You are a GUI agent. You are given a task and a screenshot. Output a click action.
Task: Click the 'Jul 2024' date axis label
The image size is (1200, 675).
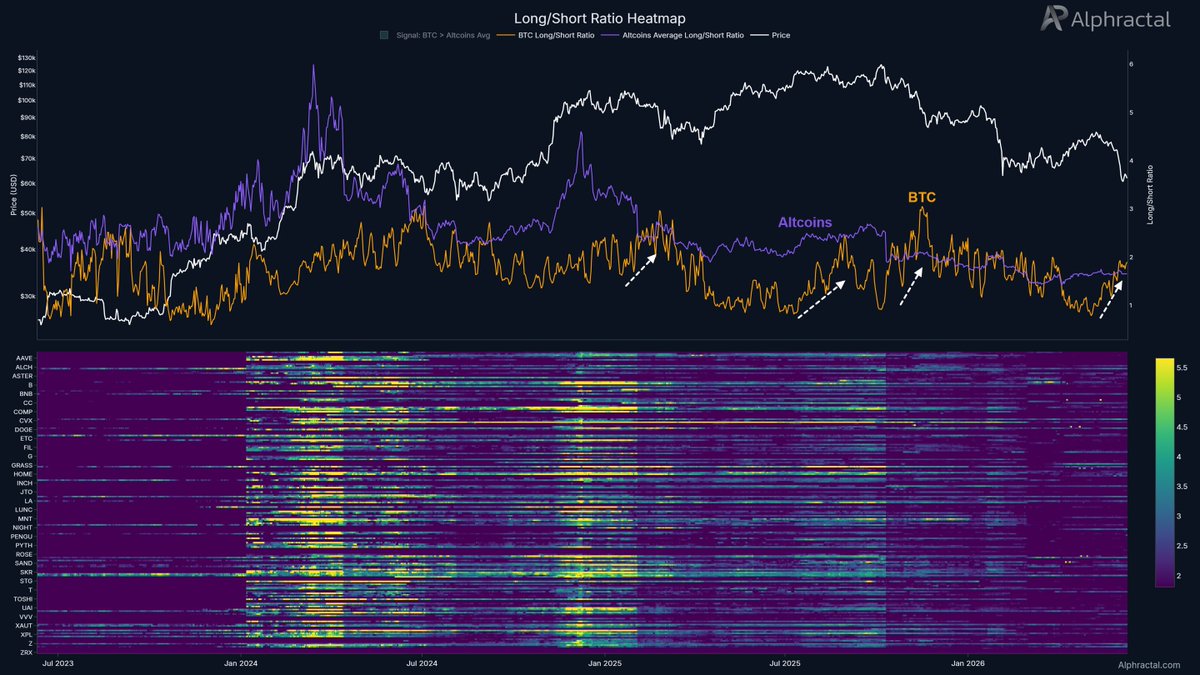tap(421, 662)
